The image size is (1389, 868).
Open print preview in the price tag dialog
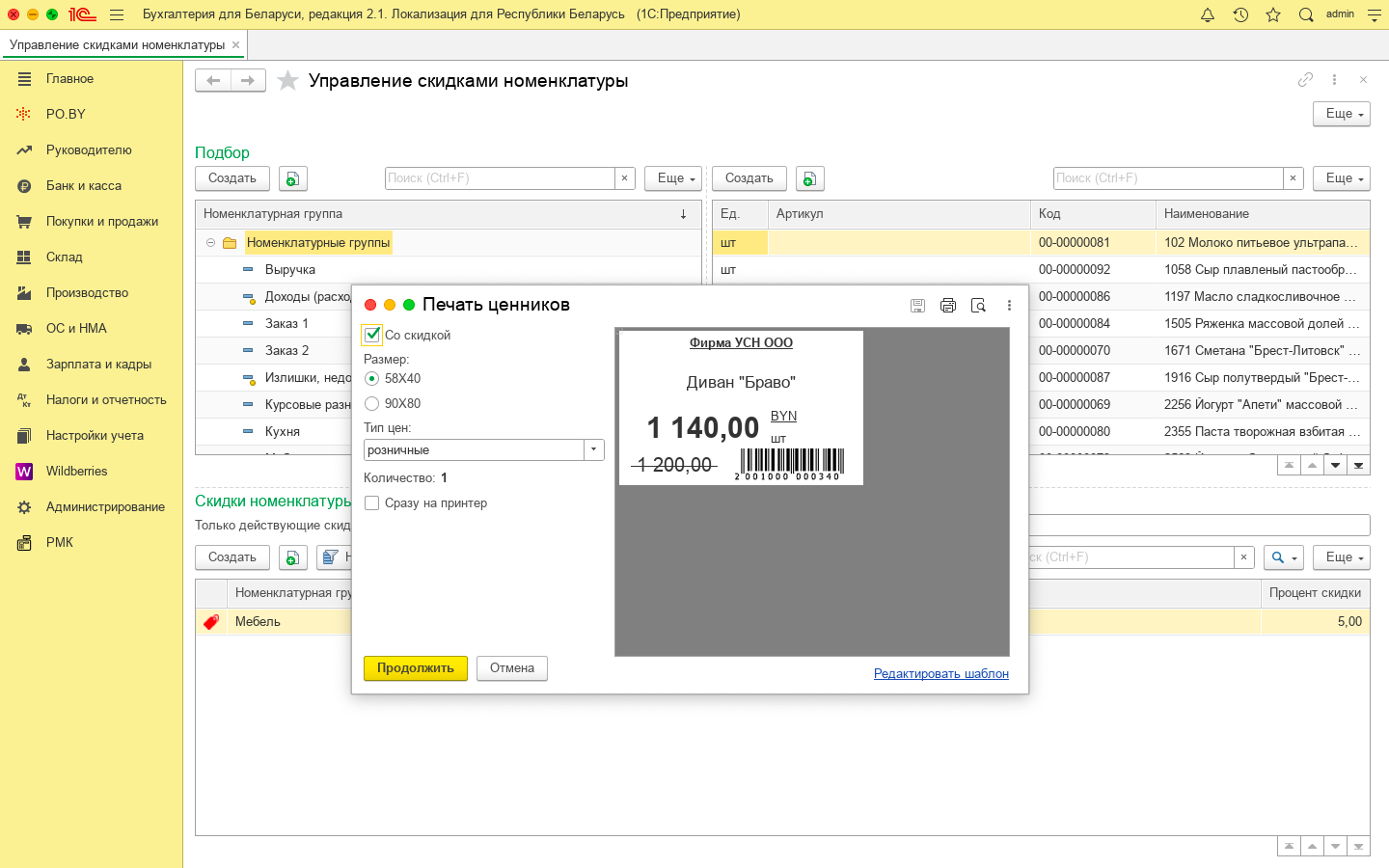[978, 306]
